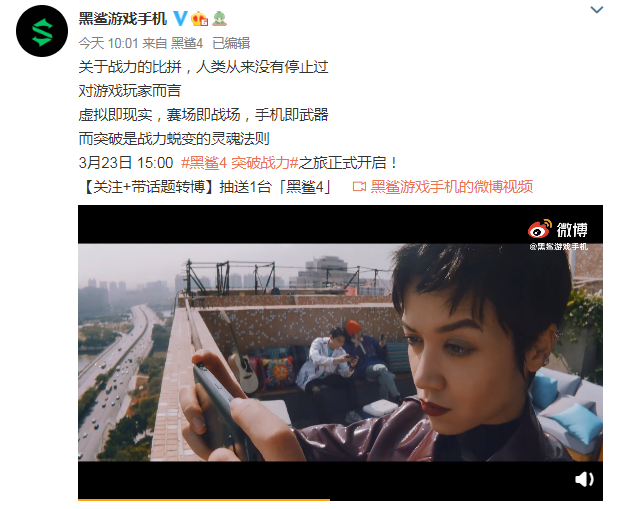The width and height of the screenshot is (625, 509).
Task: Seek in the orange video progress bar
Action: (x=204, y=499)
